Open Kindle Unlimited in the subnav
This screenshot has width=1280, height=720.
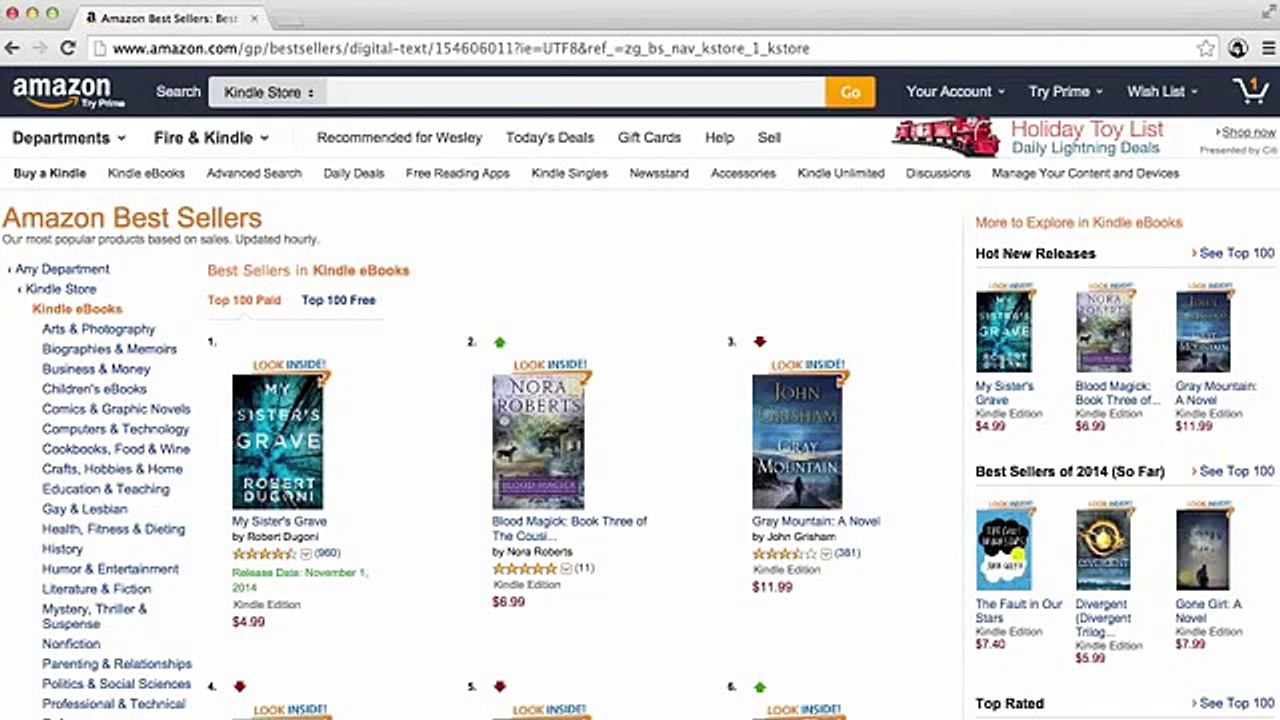(x=841, y=173)
